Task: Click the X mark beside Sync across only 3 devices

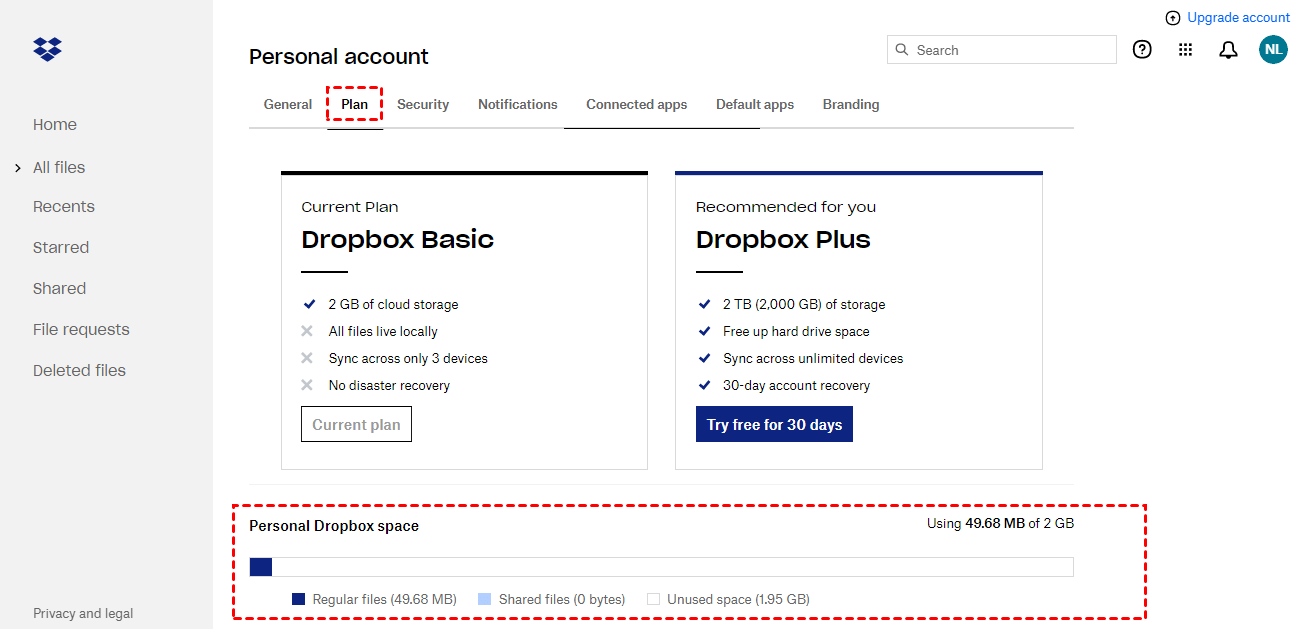Action: tap(308, 358)
